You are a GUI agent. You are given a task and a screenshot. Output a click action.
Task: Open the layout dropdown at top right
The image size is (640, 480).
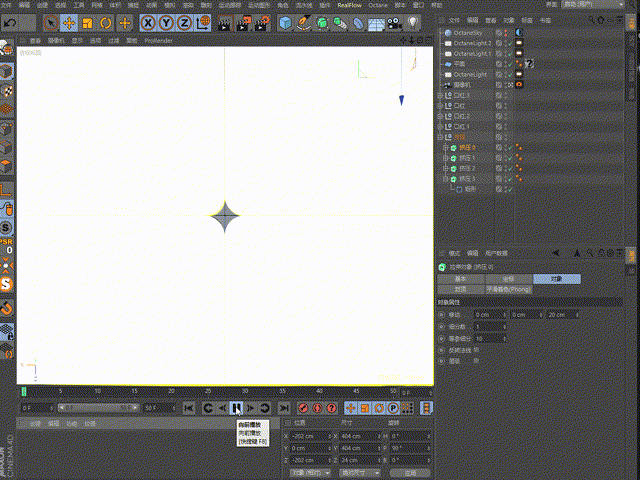pyautogui.click(x=593, y=4)
